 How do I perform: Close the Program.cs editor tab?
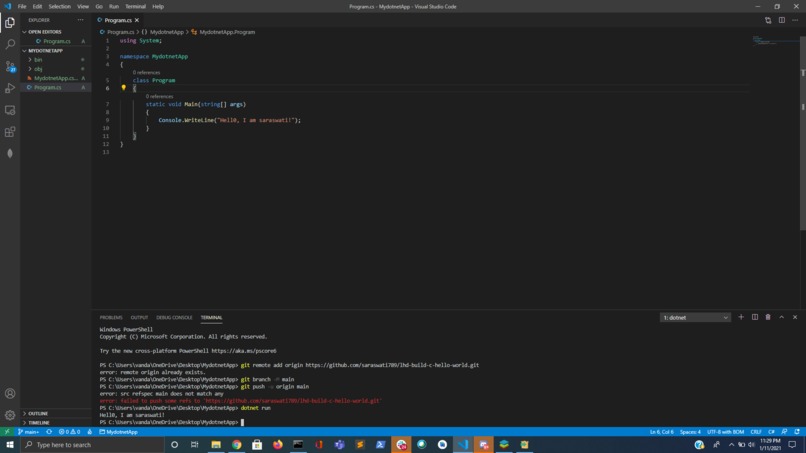coord(137,20)
